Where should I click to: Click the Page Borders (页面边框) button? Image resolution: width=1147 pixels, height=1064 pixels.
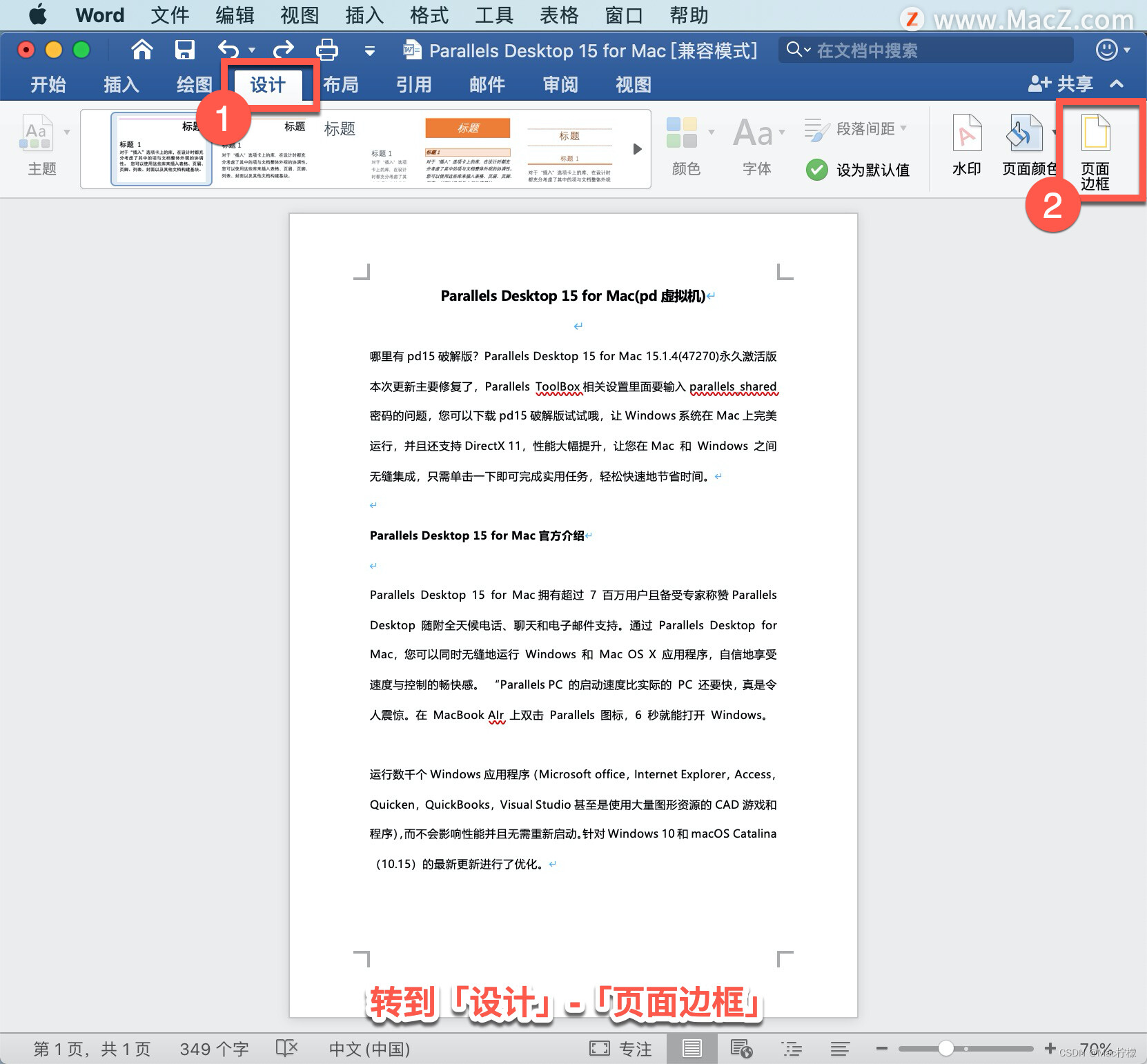1095,152
